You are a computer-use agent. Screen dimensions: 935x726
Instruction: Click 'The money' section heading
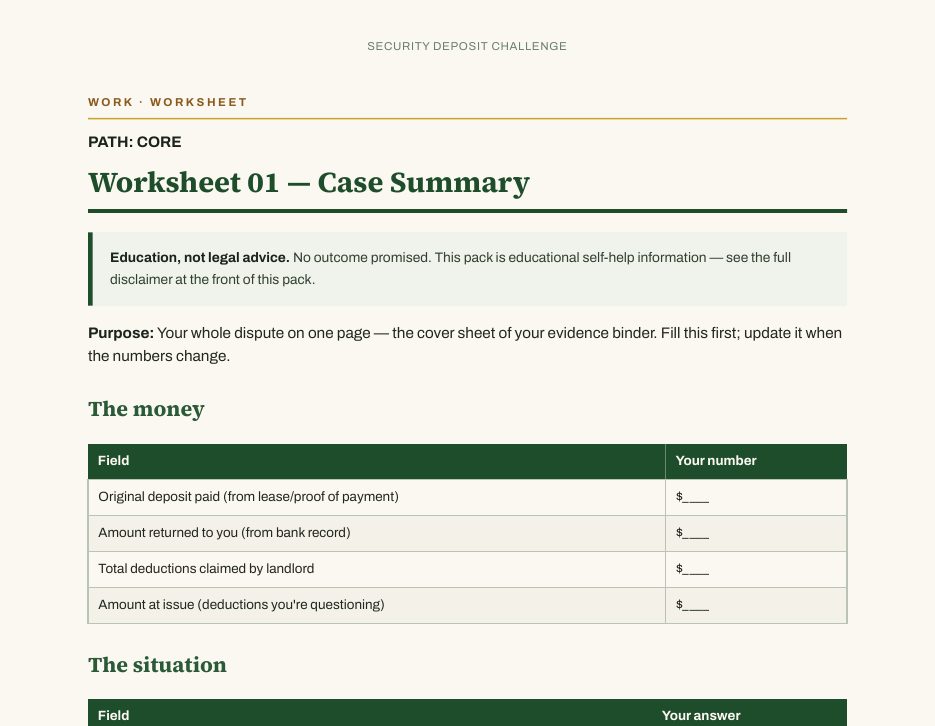tap(146, 409)
